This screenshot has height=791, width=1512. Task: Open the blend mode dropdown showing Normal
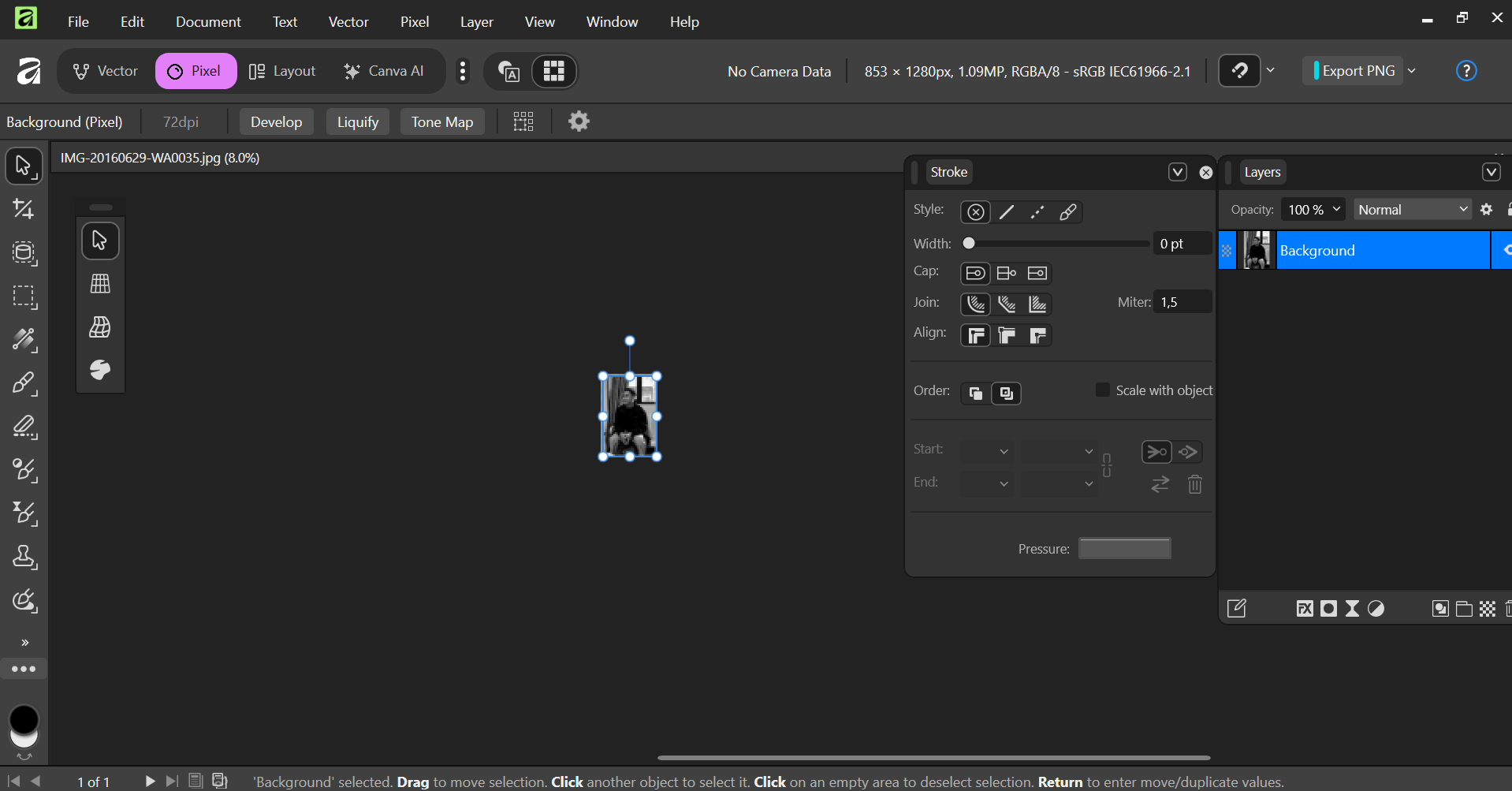click(x=1412, y=209)
